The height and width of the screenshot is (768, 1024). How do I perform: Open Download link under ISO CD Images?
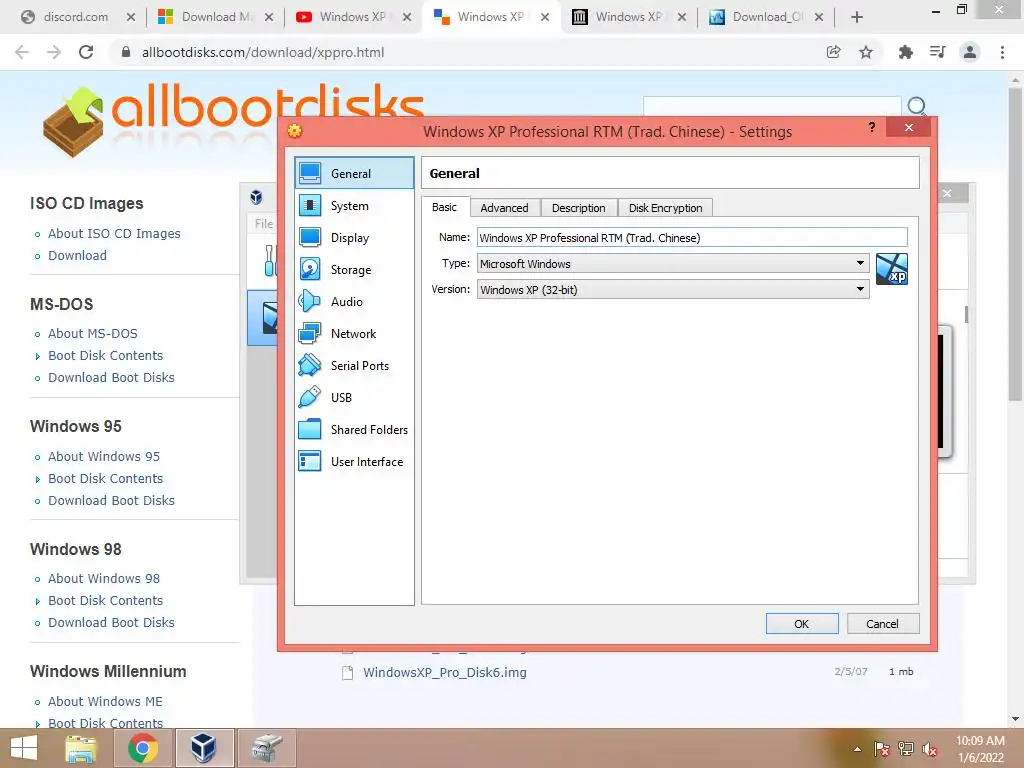pos(77,255)
